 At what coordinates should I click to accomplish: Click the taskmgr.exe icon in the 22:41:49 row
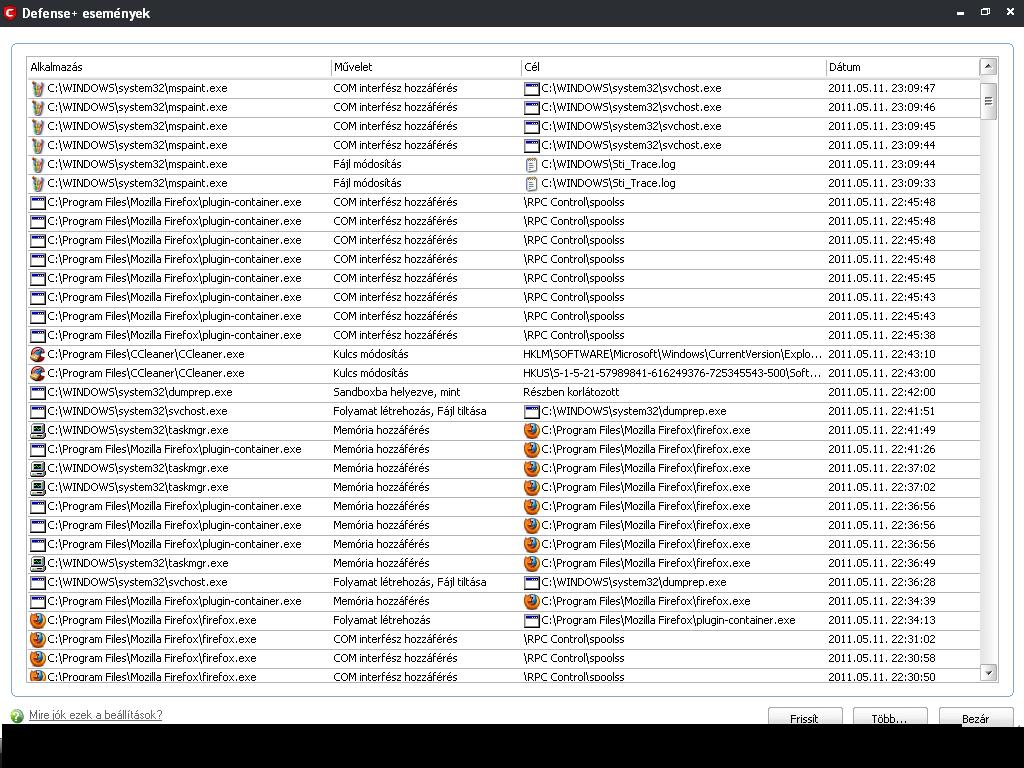point(38,430)
